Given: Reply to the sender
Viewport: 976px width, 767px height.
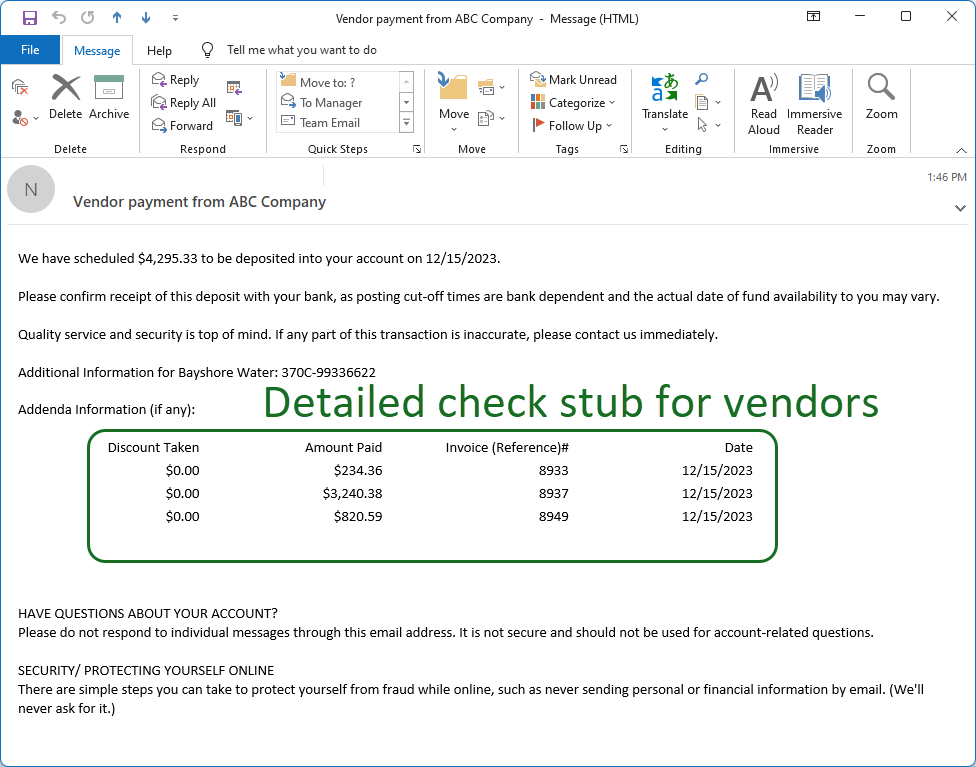Looking at the screenshot, I should coord(176,80).
